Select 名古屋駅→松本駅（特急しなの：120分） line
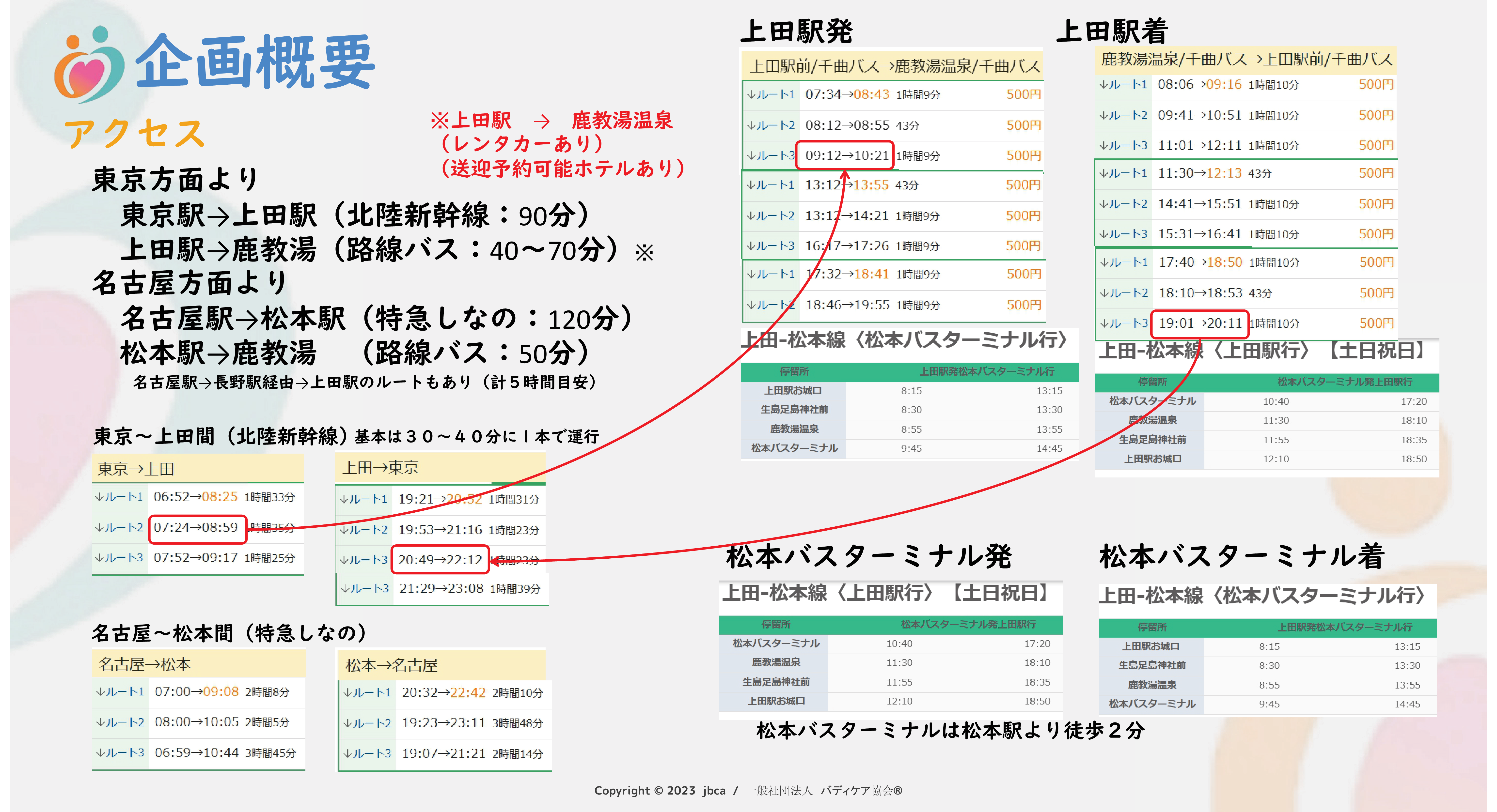Image resolution: width=1497 pixels, height=812 pixels. [x=377, y=319]
